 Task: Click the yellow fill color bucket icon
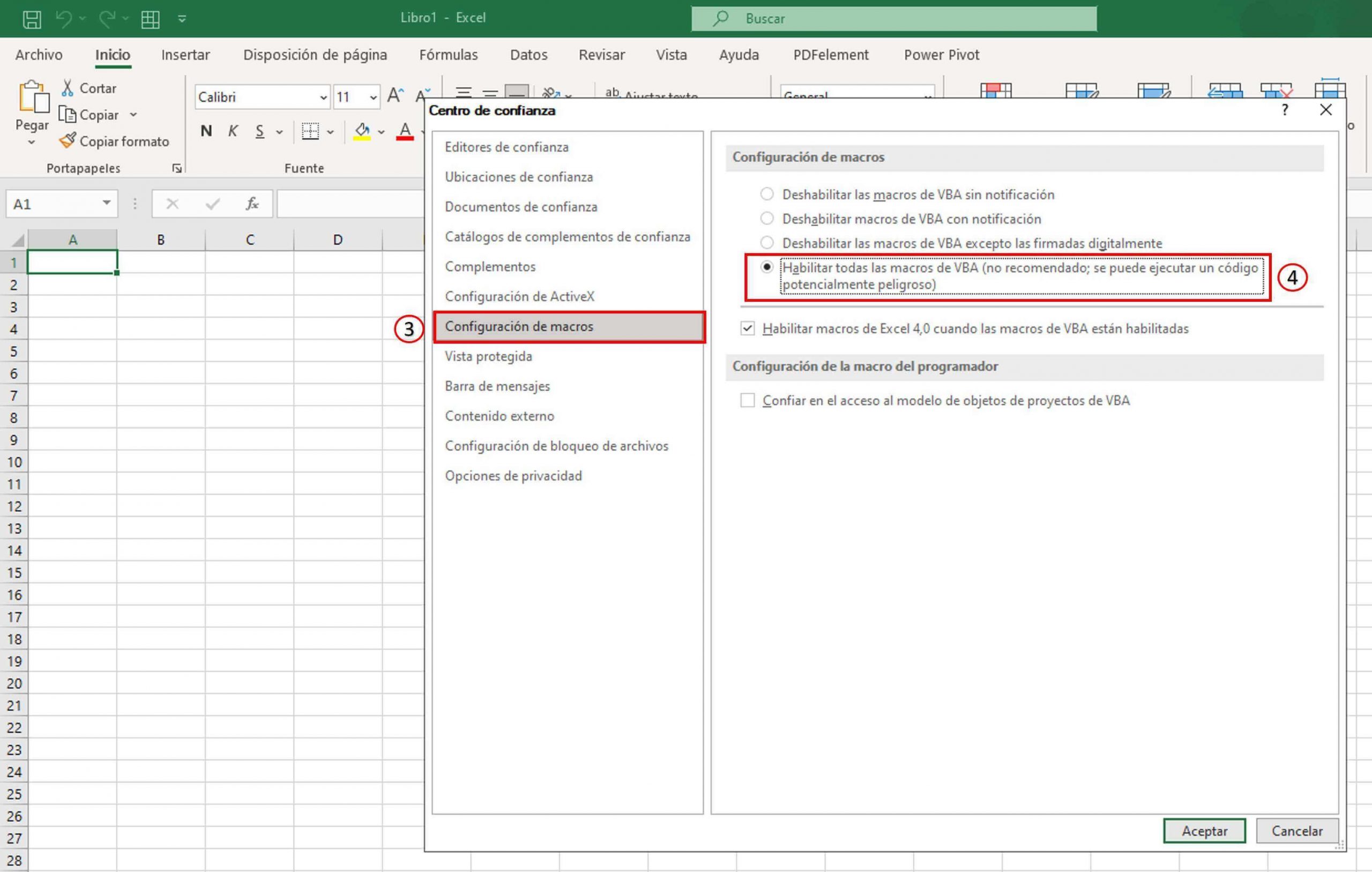(x=362, y=131)
